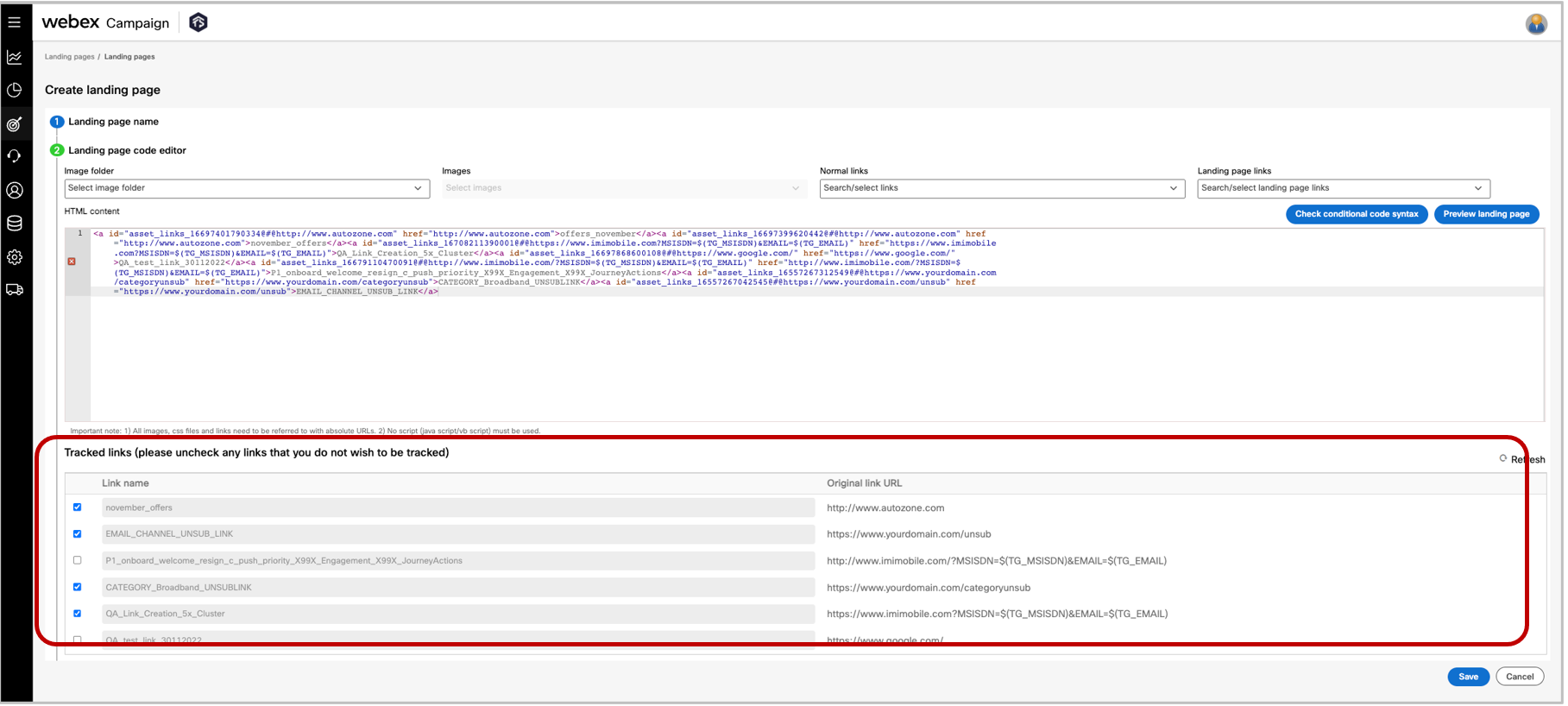Open the headset support sidebar icon
Viewport: 1568px width, 706px height.
pos(15,156)
